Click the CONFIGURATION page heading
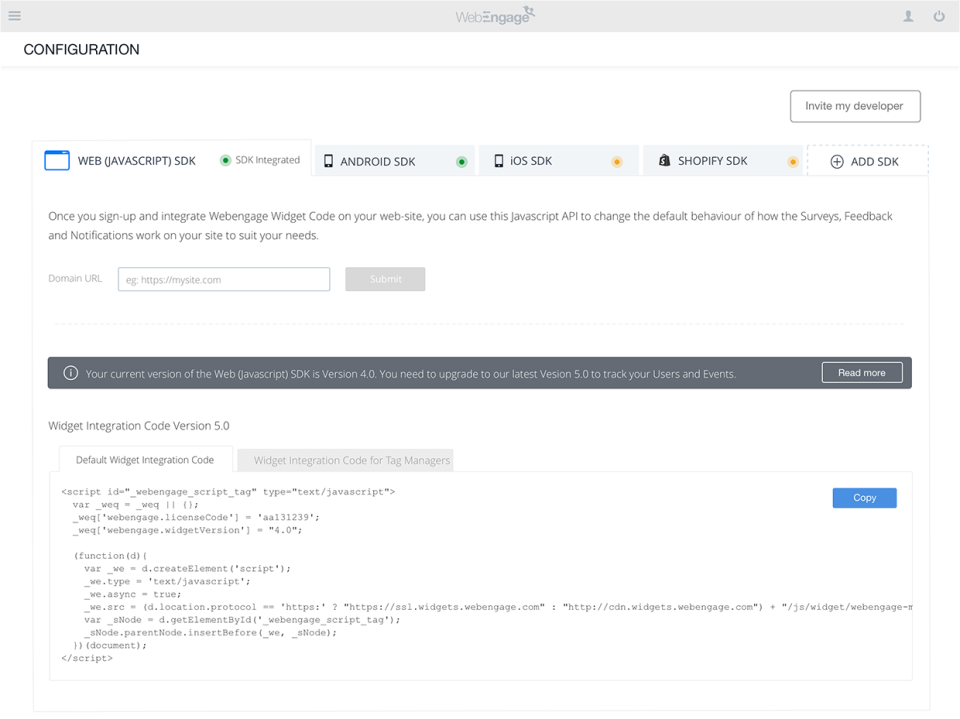 (81, 50)
